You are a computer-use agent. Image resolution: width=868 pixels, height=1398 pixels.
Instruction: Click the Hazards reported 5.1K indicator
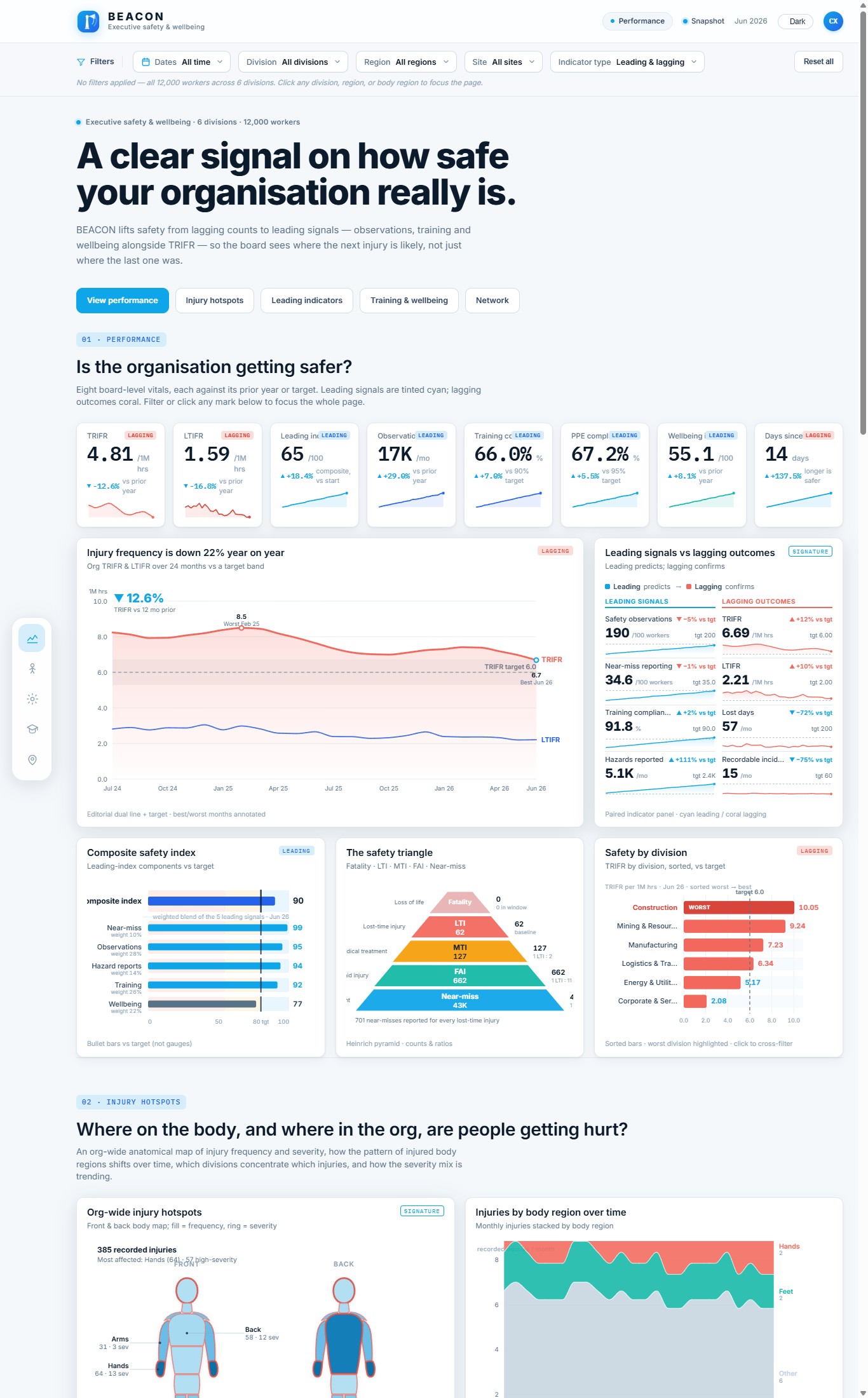point(660,776)
